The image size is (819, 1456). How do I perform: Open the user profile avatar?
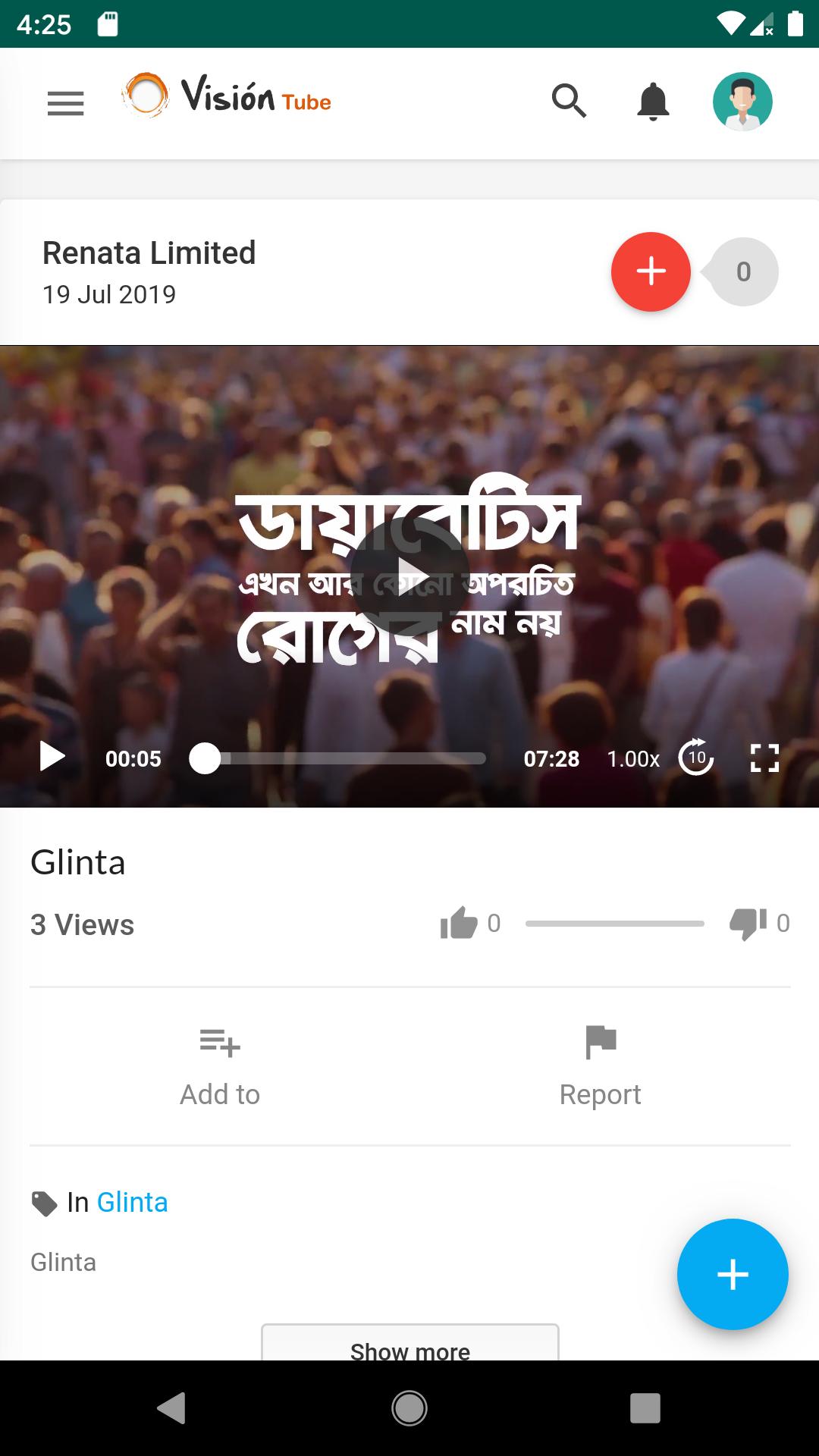(742, 102)
